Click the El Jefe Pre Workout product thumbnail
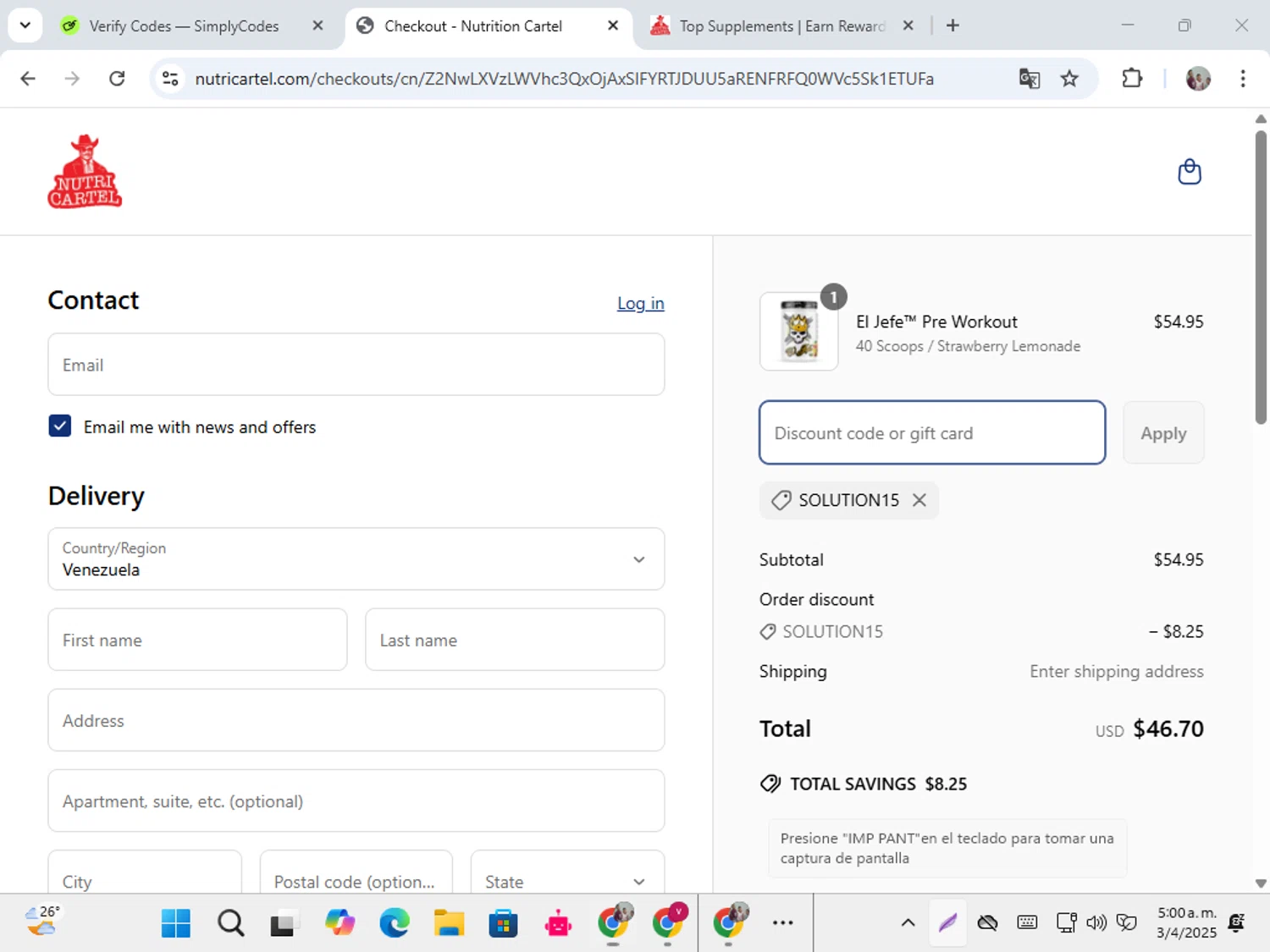The width and height of the screenshot is (1270, 952). pos(799,332)
